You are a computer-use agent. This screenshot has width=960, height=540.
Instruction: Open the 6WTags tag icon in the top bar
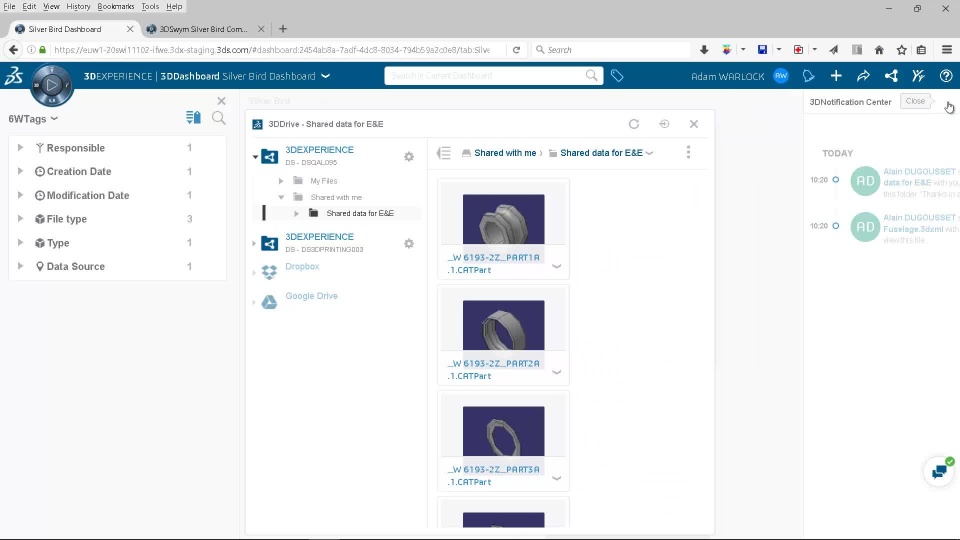[x=617, y=76]
